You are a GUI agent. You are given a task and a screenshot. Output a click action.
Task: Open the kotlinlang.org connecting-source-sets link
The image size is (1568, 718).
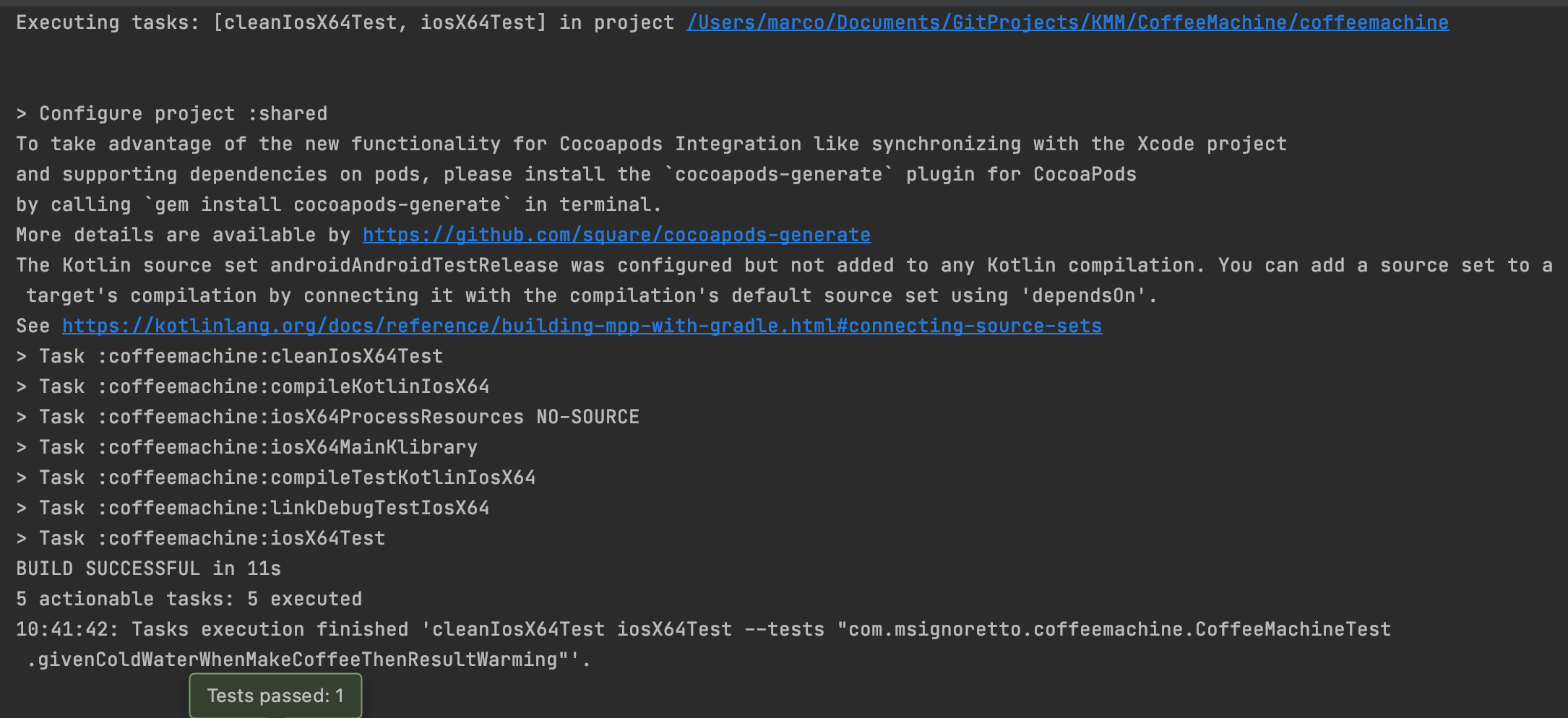click(x=582, y=325)
